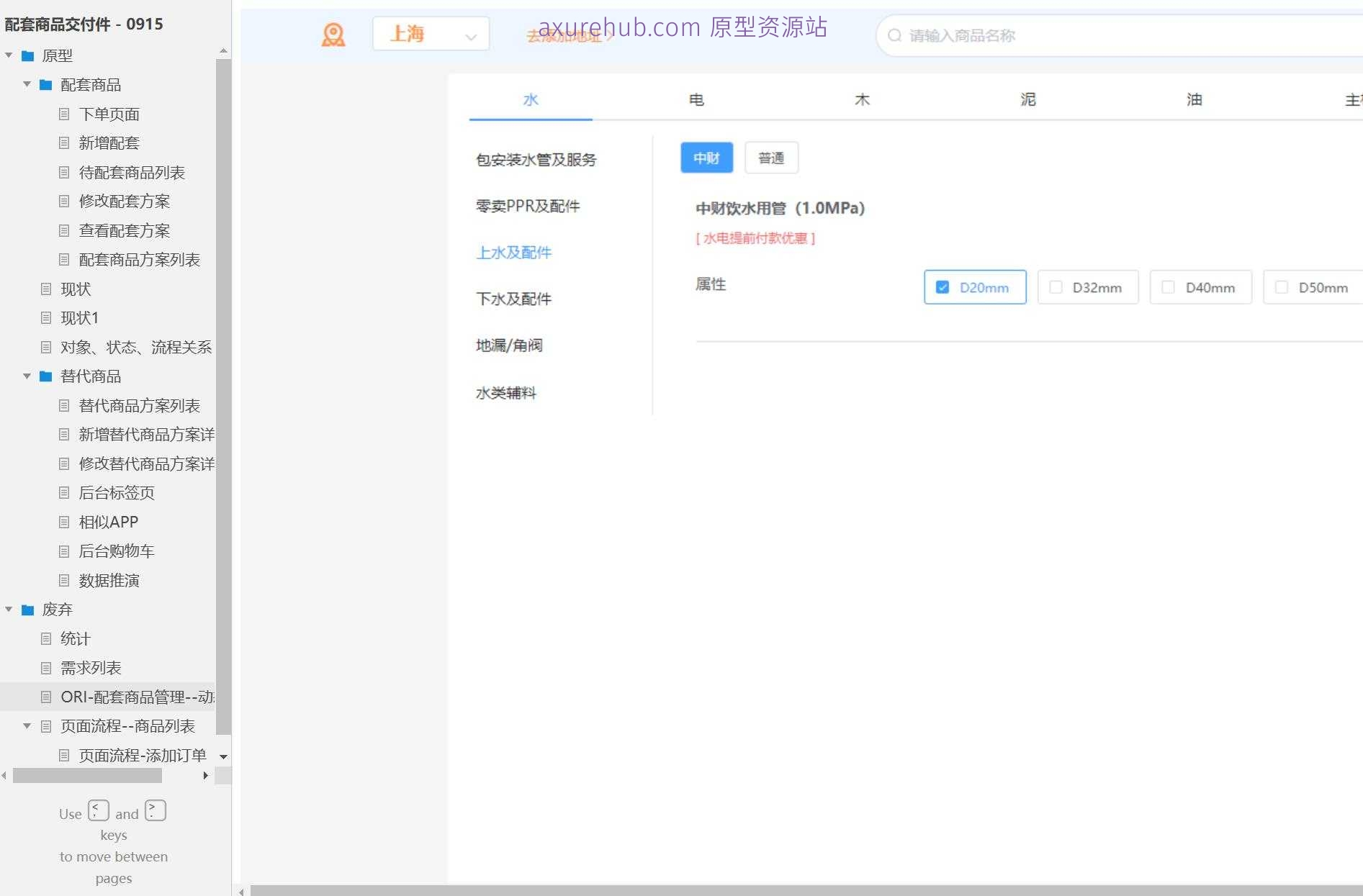This screenshot has width=1363, height=896.
Task: Uncheck the D20mm checkbox
Action: click(x=943, y=286)
